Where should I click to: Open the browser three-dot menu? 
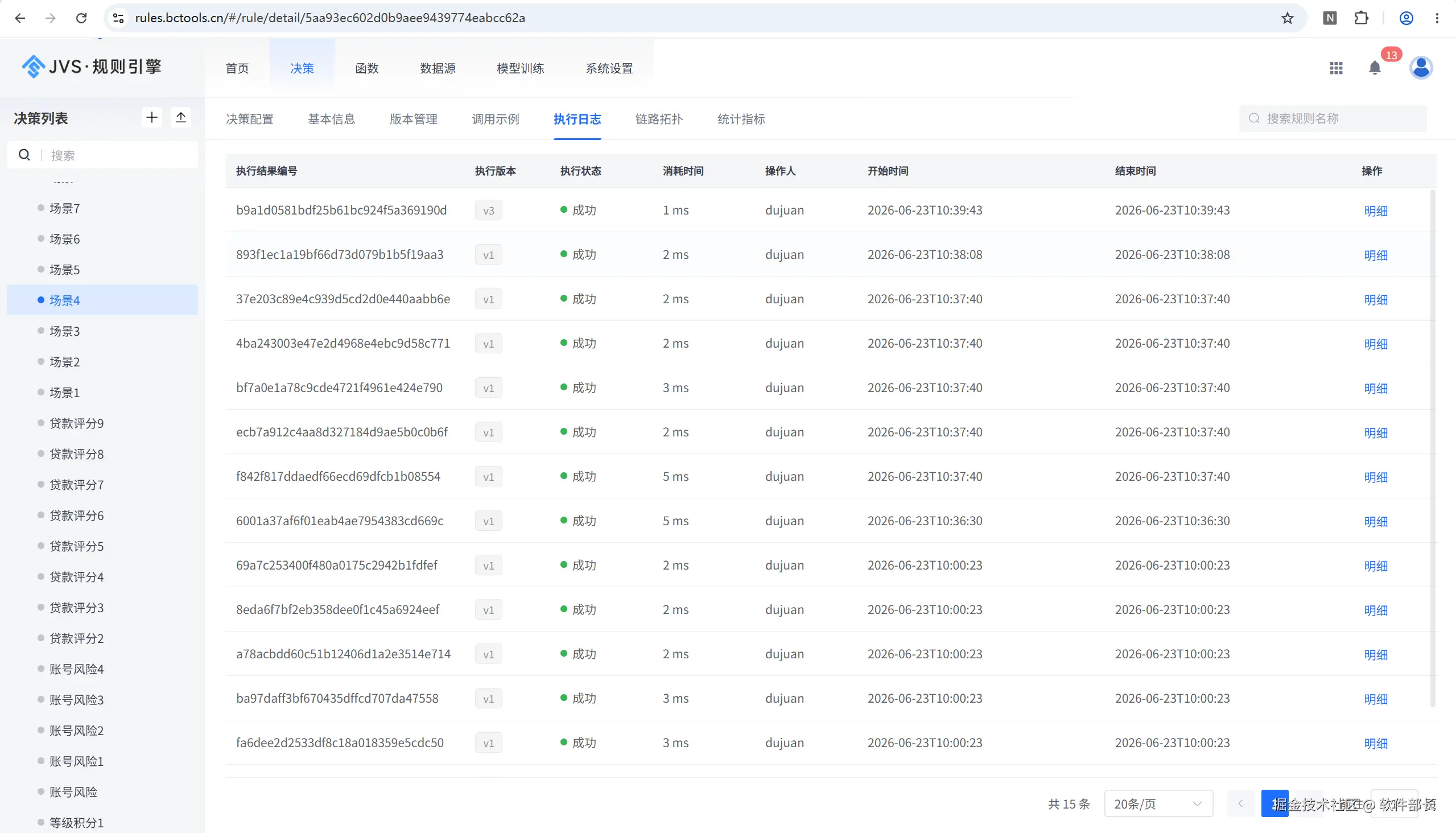[x=1437, y=18]
